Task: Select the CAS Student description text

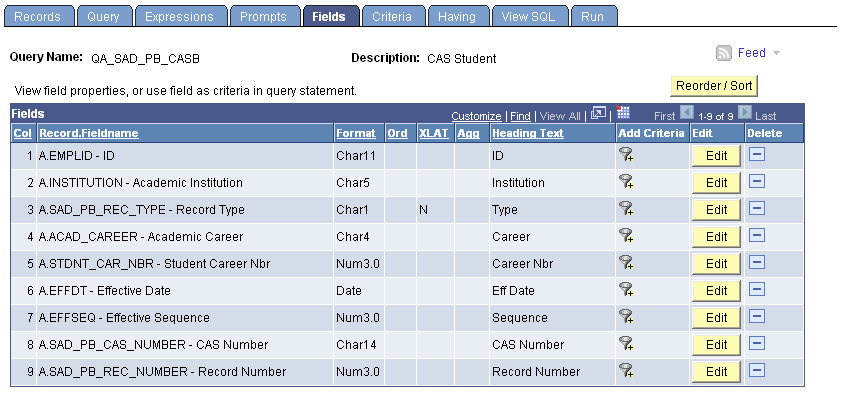Action: coord(461,59)
